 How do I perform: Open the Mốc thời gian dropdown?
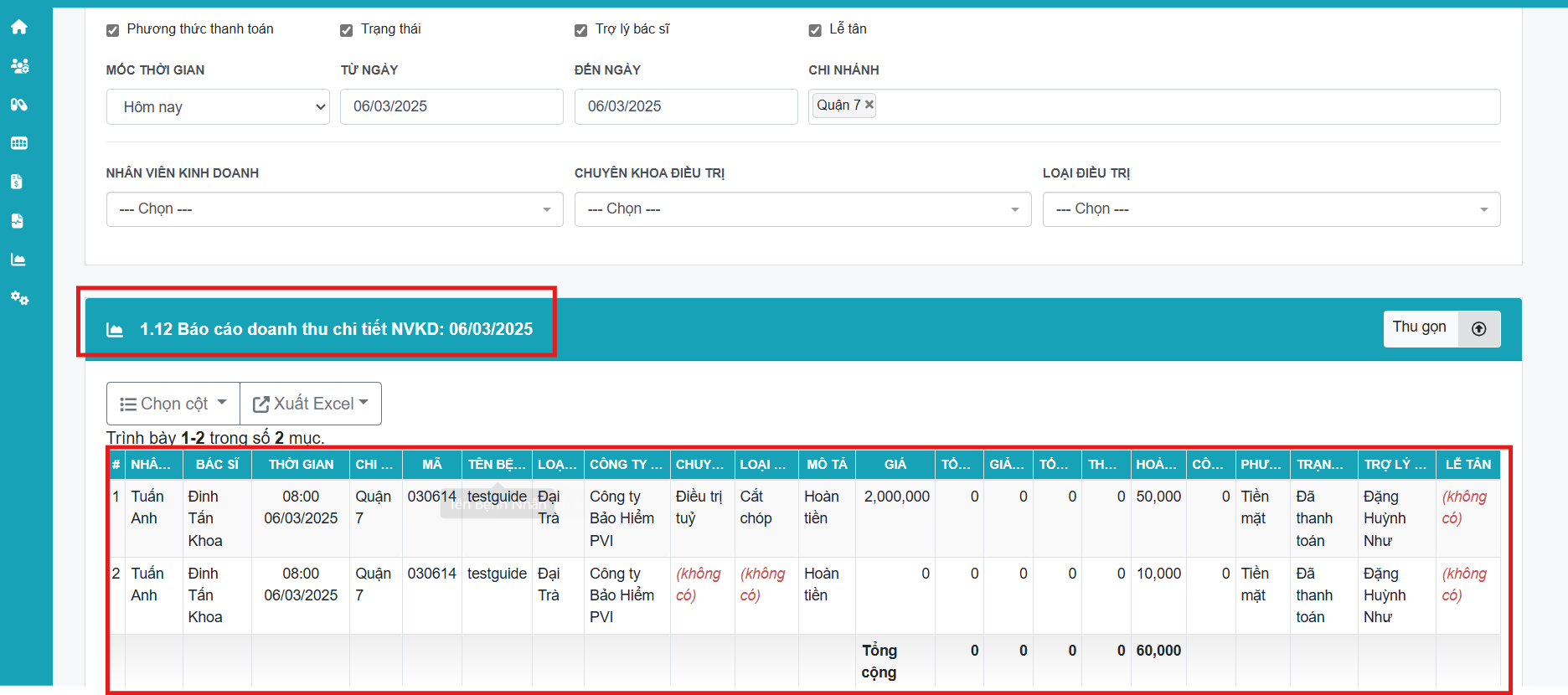[x=218, y=107]
